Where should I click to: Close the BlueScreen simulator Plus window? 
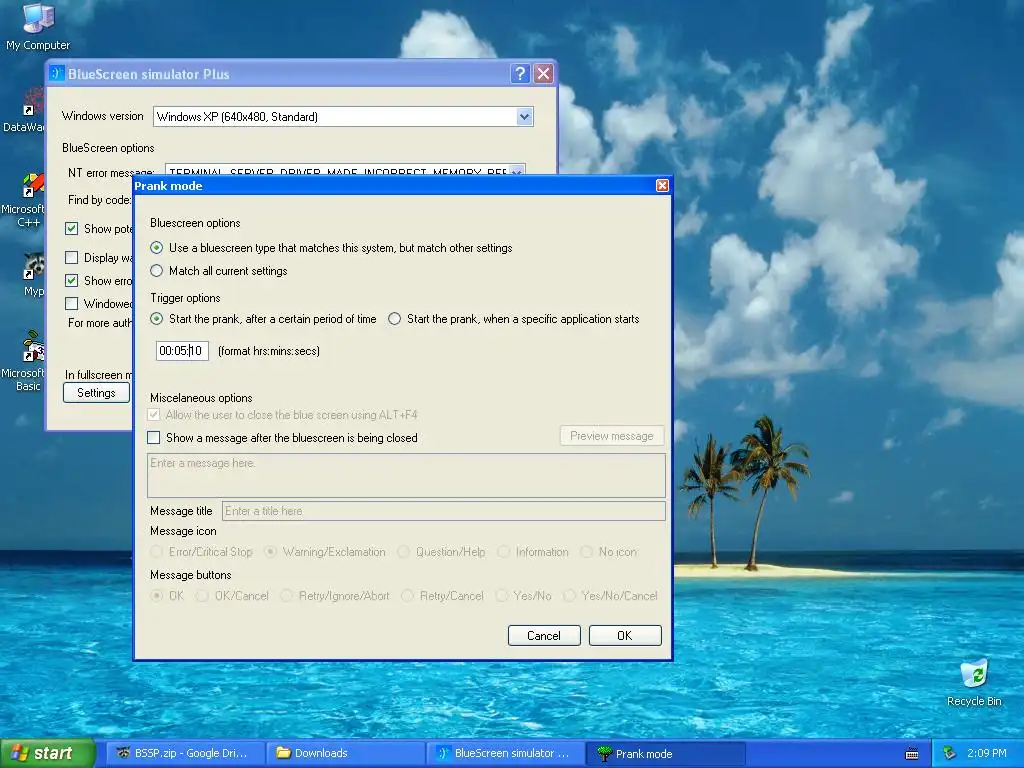[543, 74]
